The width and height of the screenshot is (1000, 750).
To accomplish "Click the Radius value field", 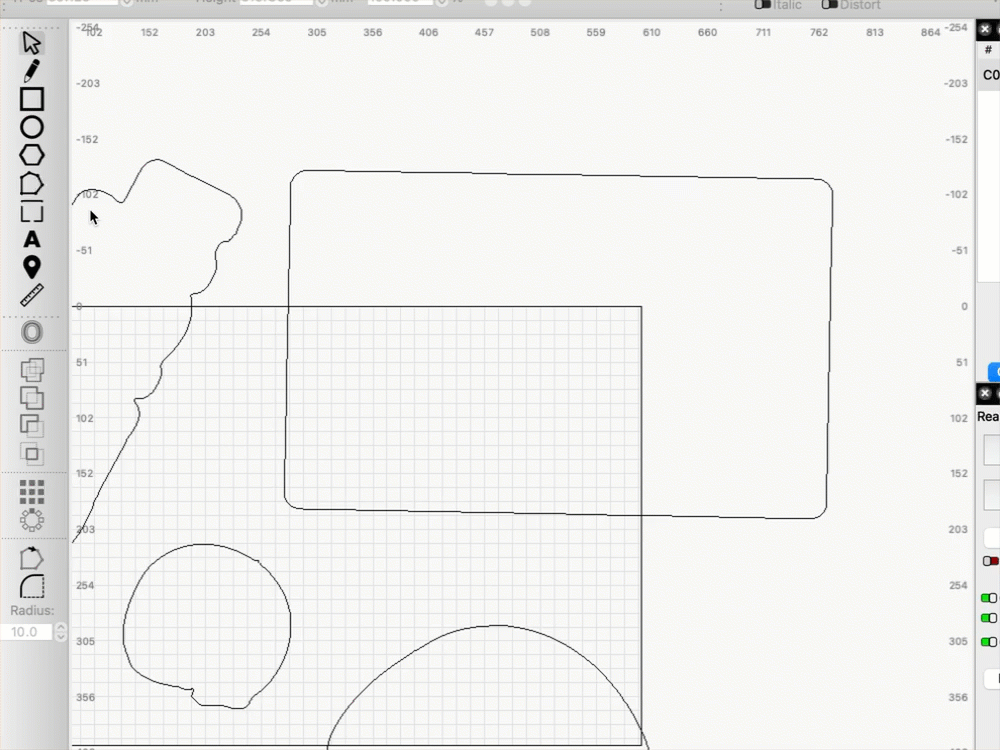I will click(27, 632).
